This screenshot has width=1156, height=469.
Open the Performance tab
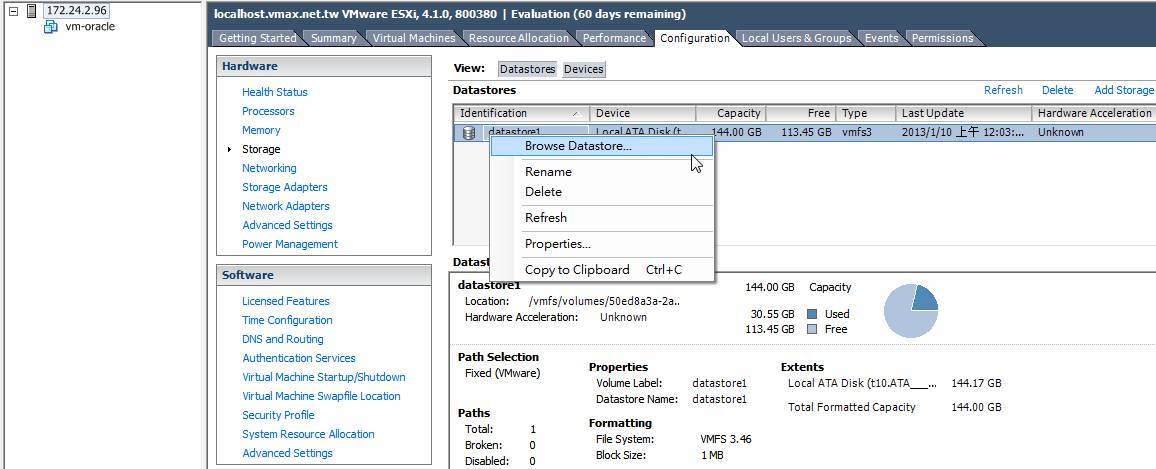click(x=614, y=38)
